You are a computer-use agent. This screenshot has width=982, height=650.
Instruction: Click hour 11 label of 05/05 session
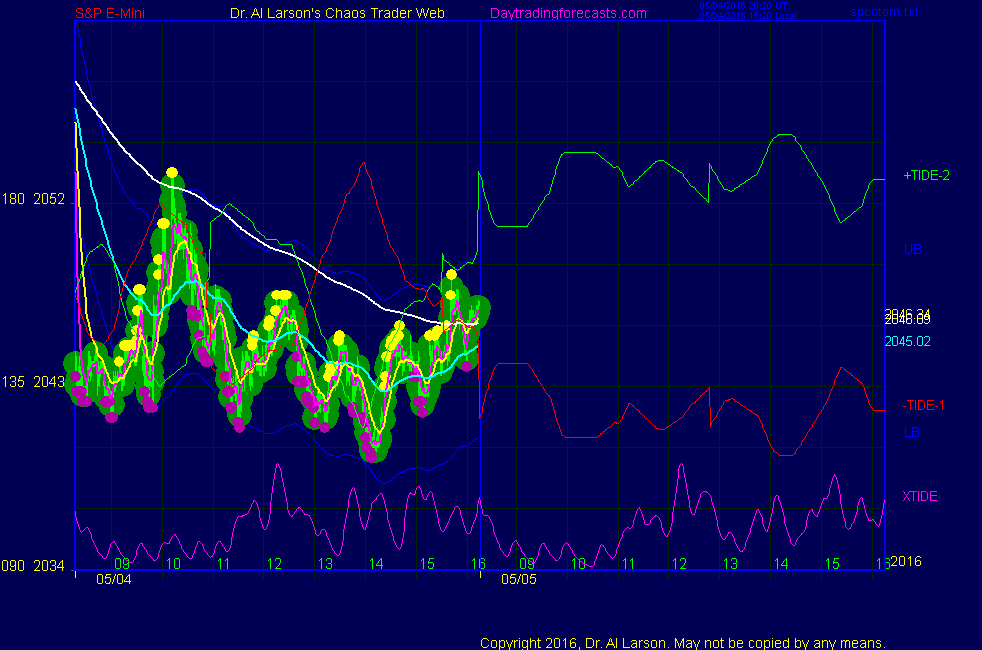point(628,564)
